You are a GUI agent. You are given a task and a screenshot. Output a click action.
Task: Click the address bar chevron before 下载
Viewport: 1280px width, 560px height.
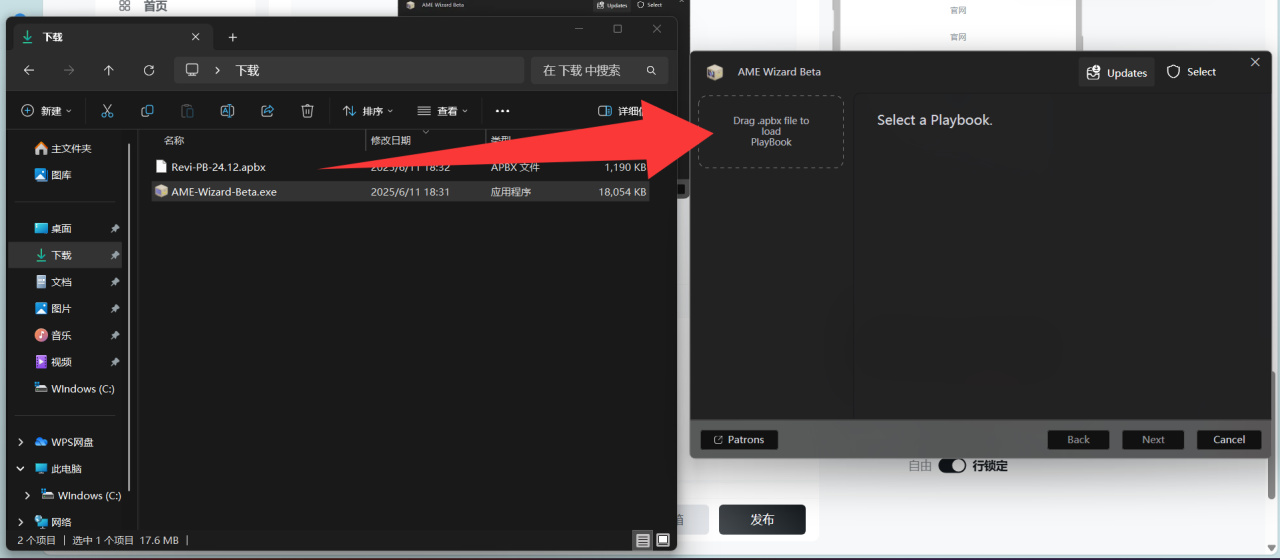(x=217, y=70)
